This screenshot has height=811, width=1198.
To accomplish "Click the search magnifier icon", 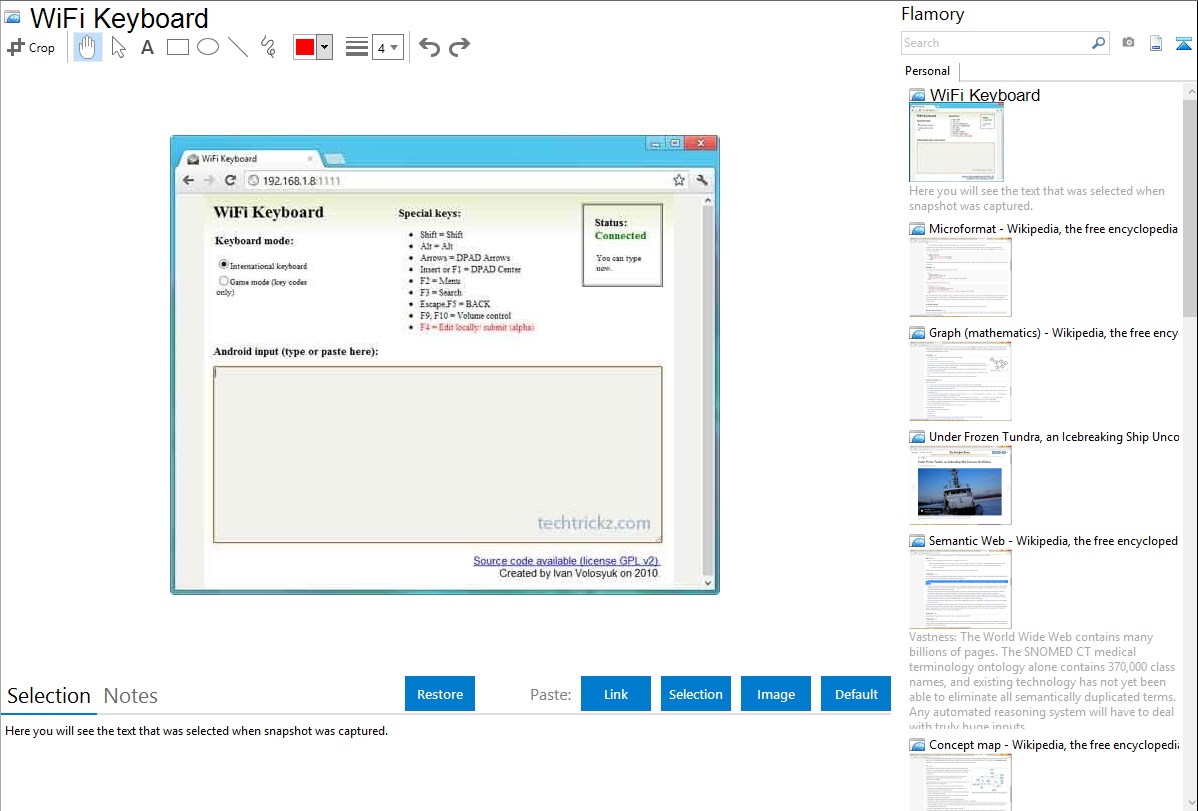I will (x=1098, y=43).
